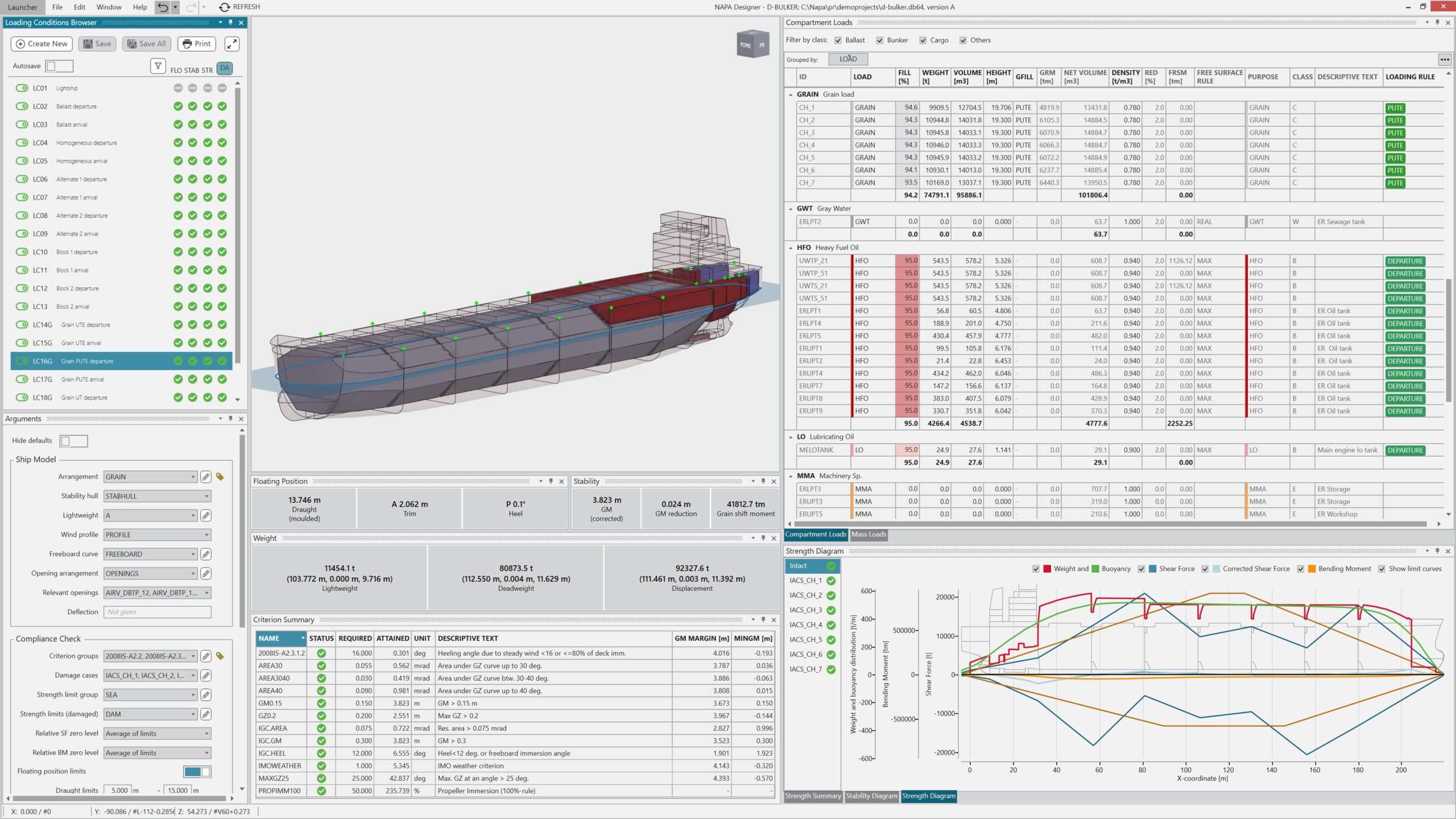Toggle the Hide defaults switch
The width and height of the screenshot is (1456, 819).
(74, 441)
